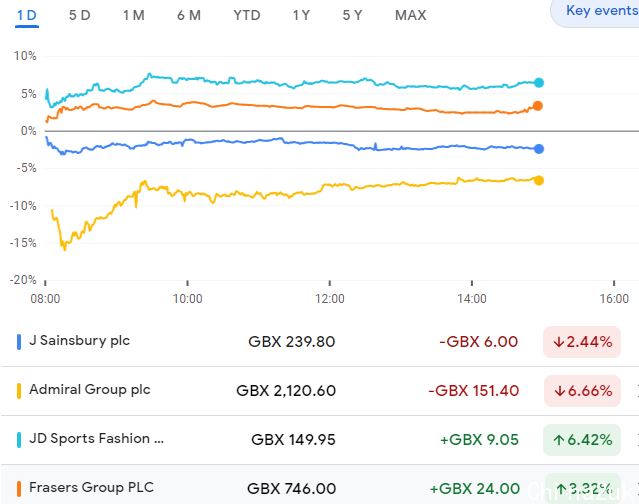
Task: Click the GBX 239.80 price
Action: (x=291, y=342)
